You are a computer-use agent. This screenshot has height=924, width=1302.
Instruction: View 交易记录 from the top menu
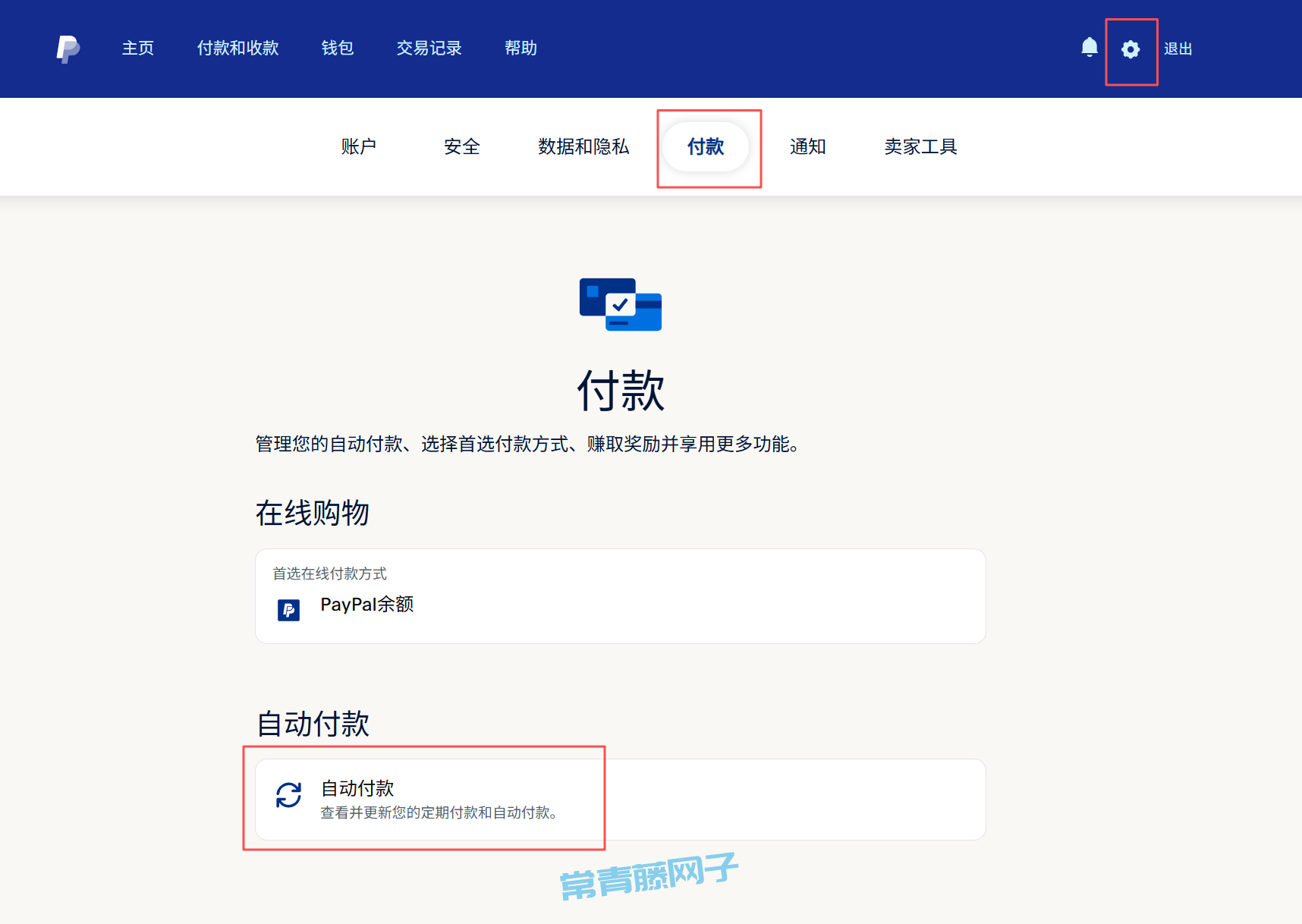(x=429, y=49)
